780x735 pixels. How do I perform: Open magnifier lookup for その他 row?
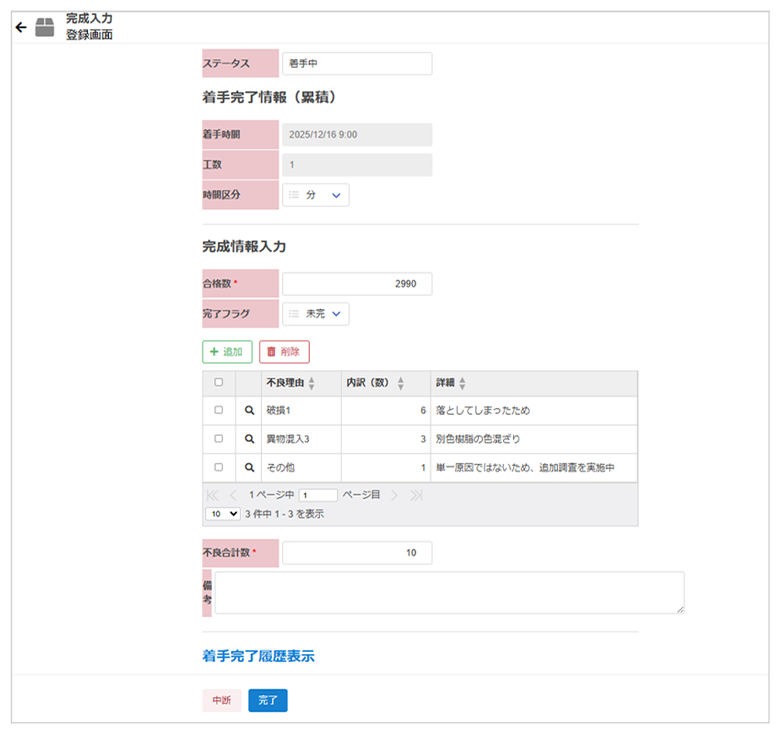point(249,467)
